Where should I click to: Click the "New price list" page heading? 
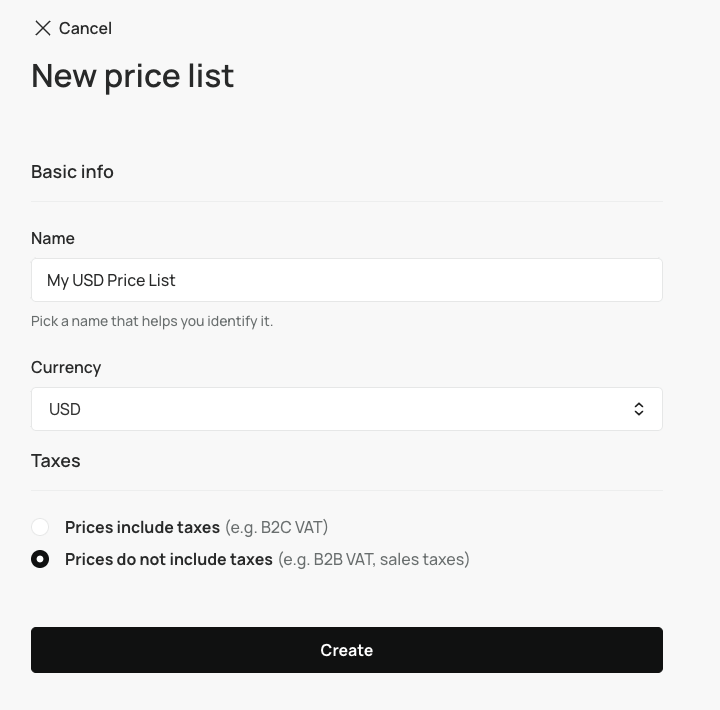(x=132, y=76)
